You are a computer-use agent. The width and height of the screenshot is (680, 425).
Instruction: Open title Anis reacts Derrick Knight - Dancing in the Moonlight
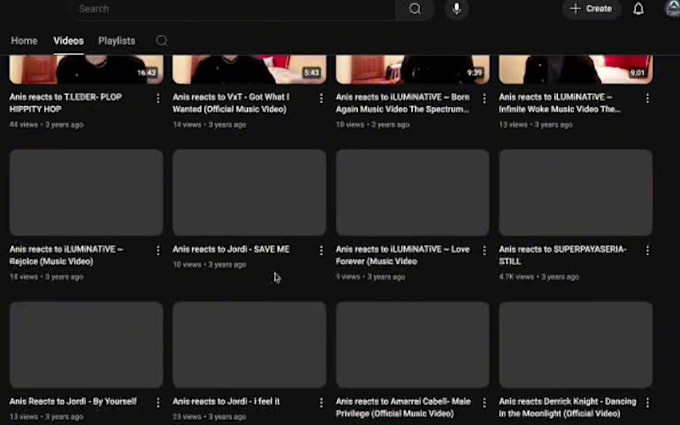coord(567,408)
